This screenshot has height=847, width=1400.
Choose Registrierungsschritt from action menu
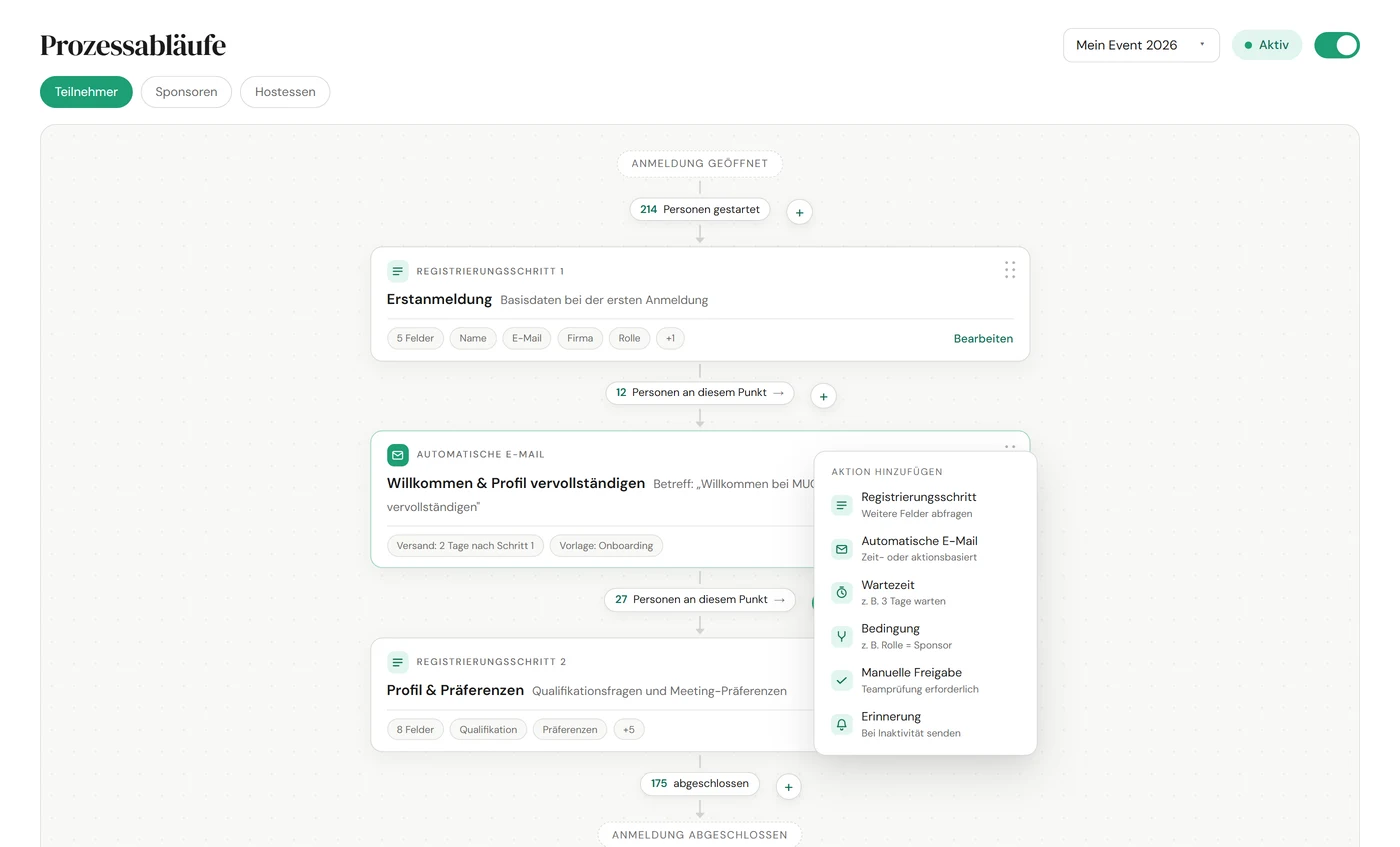coord(925,505)
